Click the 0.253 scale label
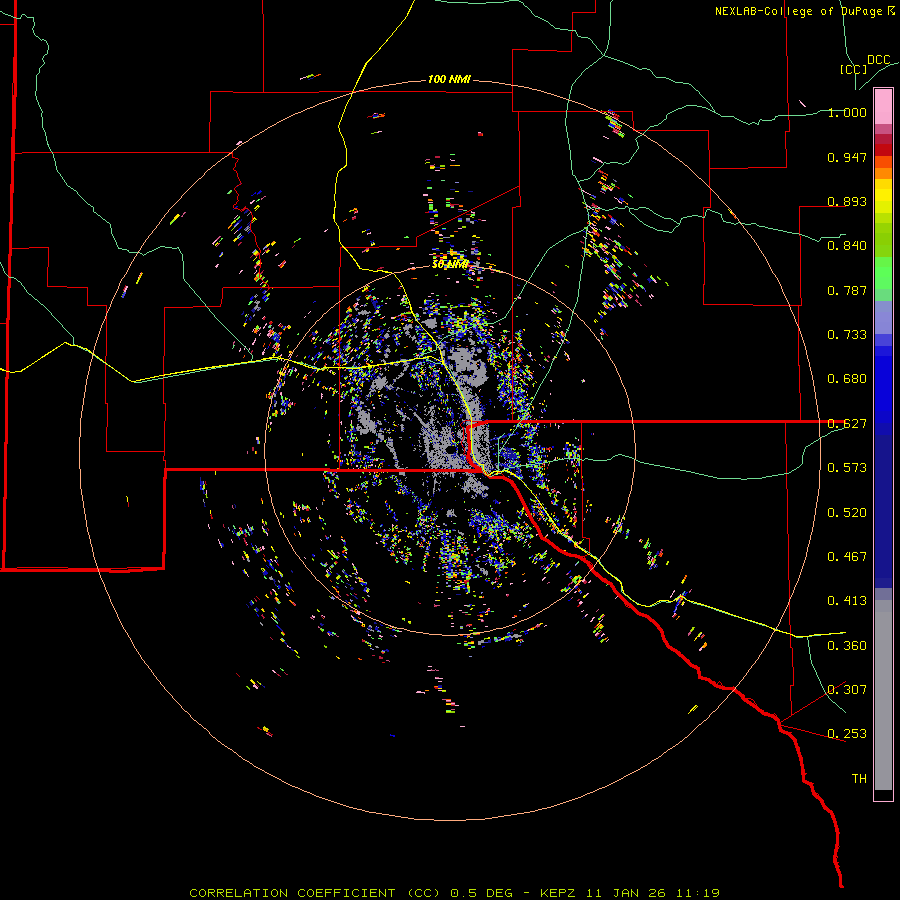This screenshot has width=900, height=900. click(x=847, y=734)
